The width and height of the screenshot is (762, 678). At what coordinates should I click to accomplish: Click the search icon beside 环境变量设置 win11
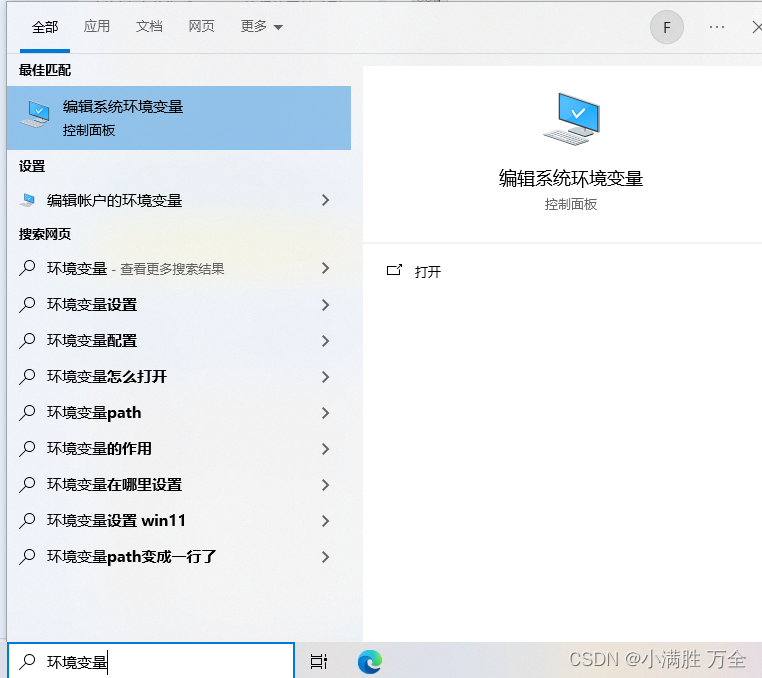pyautogui.click(x=27, y=521)
